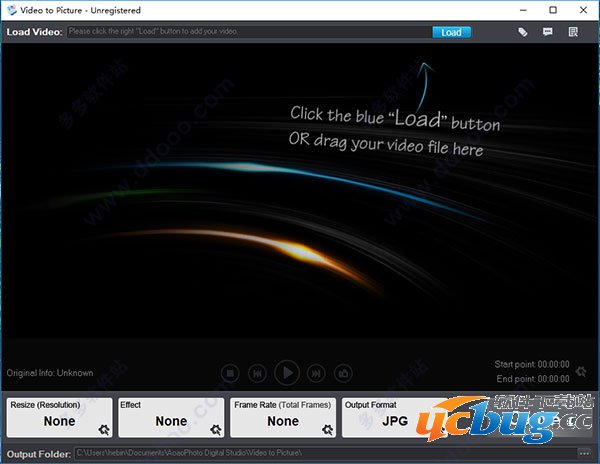Open Frame Rate gear settings

327,430
